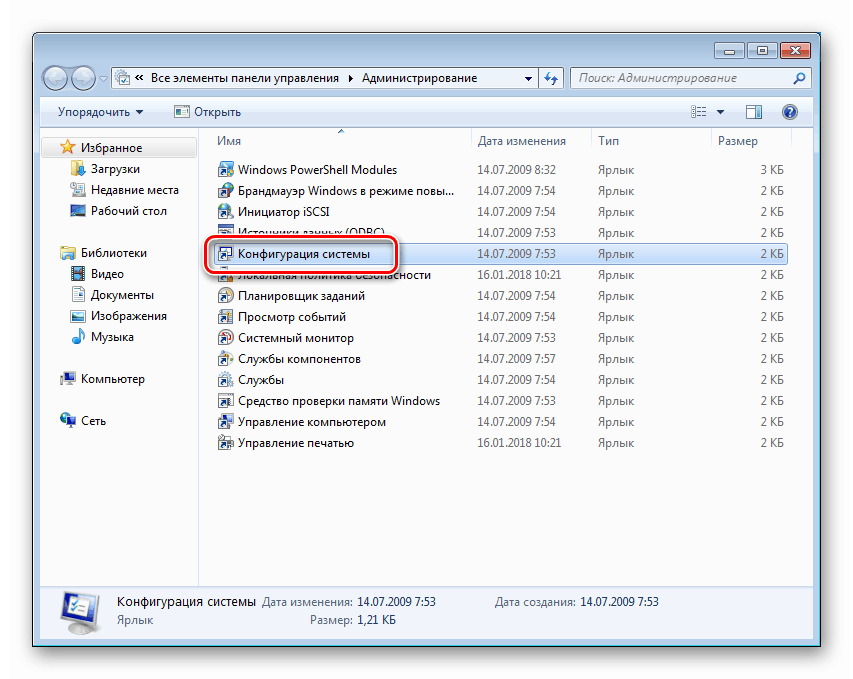Select Изображения in the navigation tree
853x679 pixels.
click(129, 316)
